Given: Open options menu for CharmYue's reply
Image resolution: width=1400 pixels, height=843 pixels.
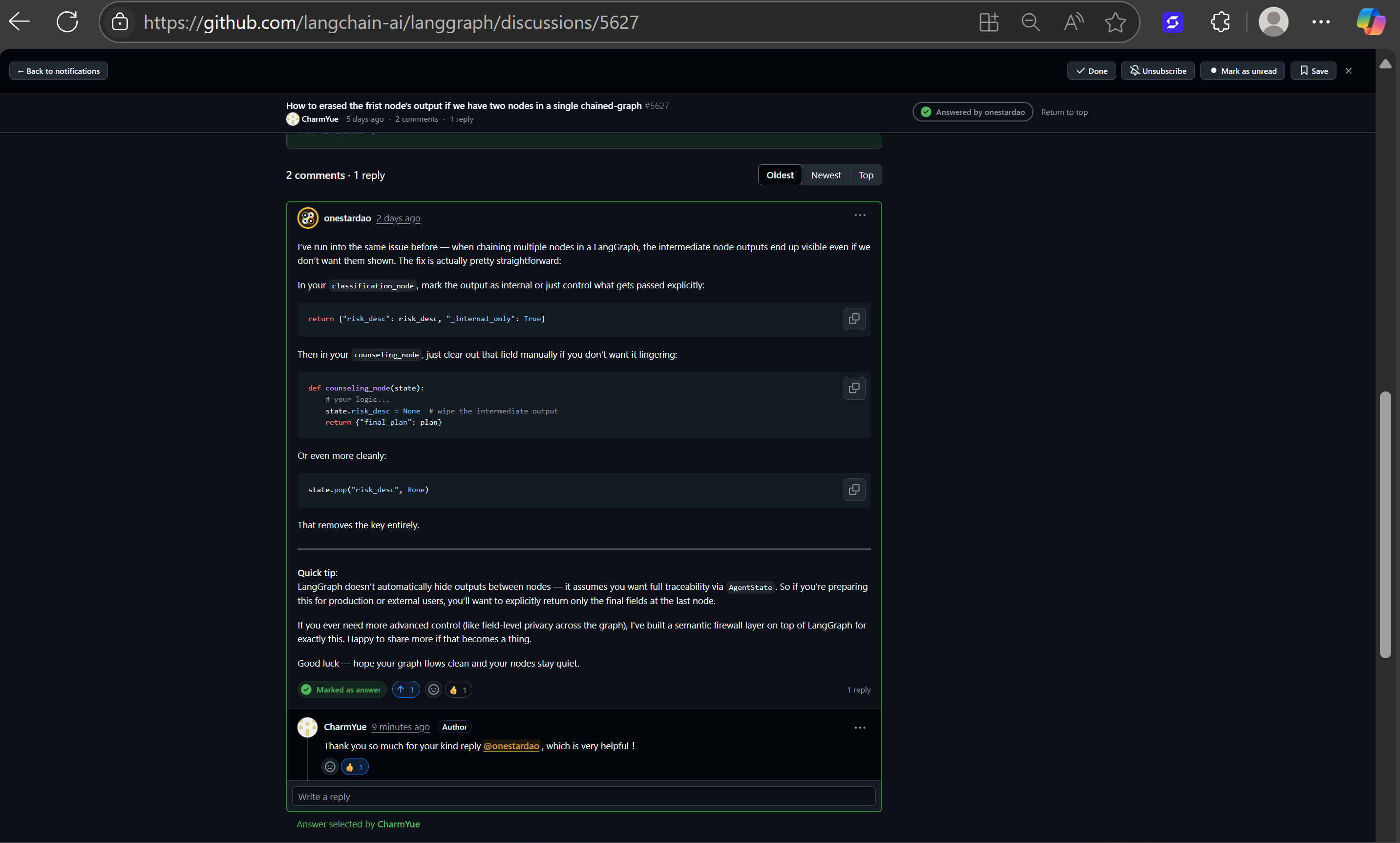Looking at the screenshot, I should tap(860, 728).
